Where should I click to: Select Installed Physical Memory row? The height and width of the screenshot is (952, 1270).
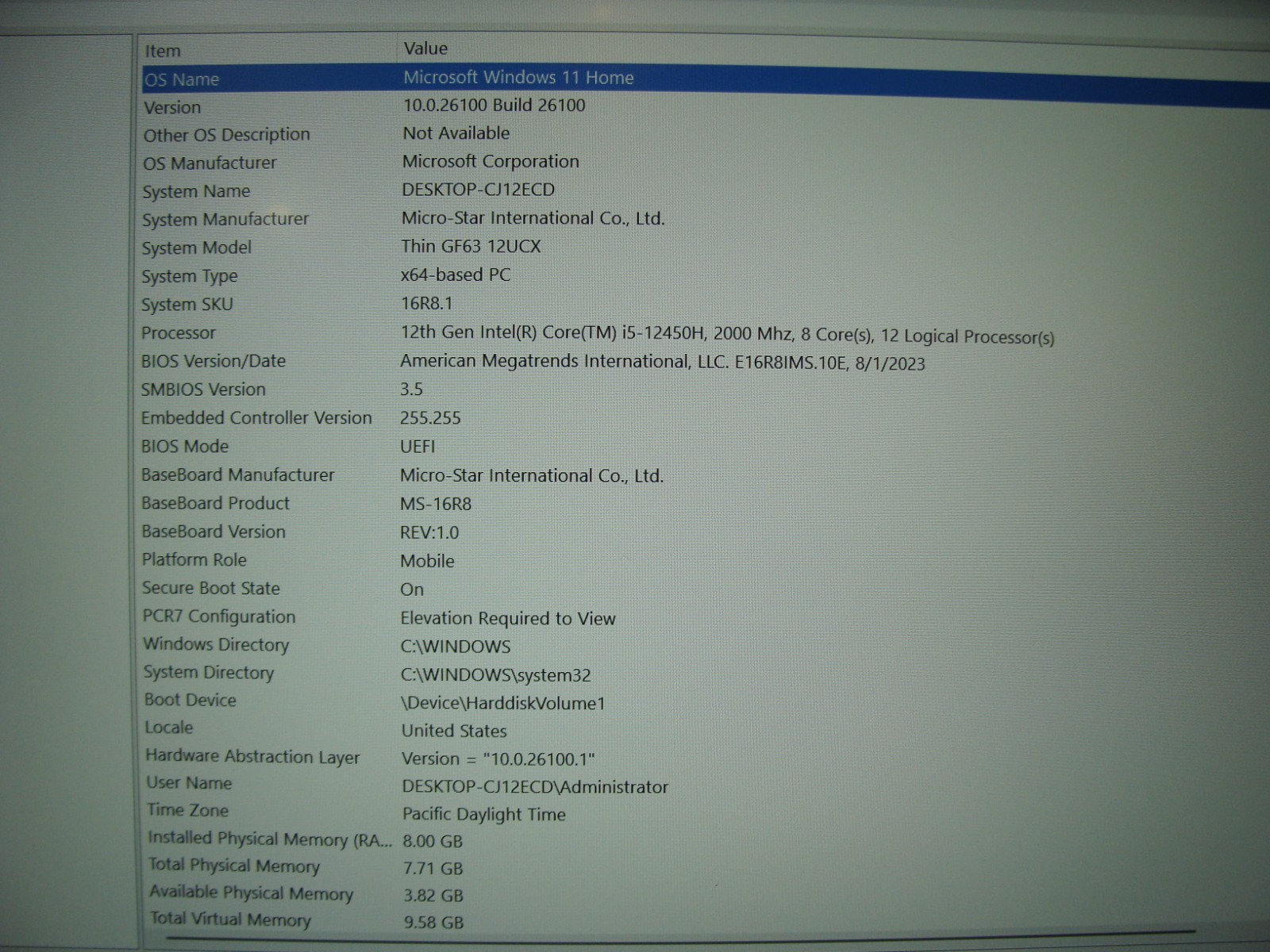tap(270, 839)
